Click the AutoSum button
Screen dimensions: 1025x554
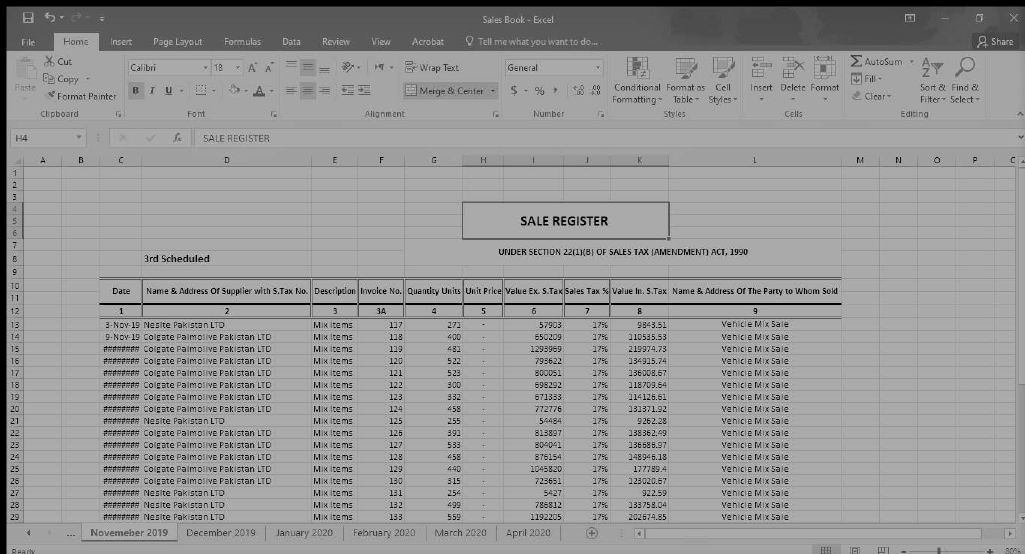coord(877,61)
